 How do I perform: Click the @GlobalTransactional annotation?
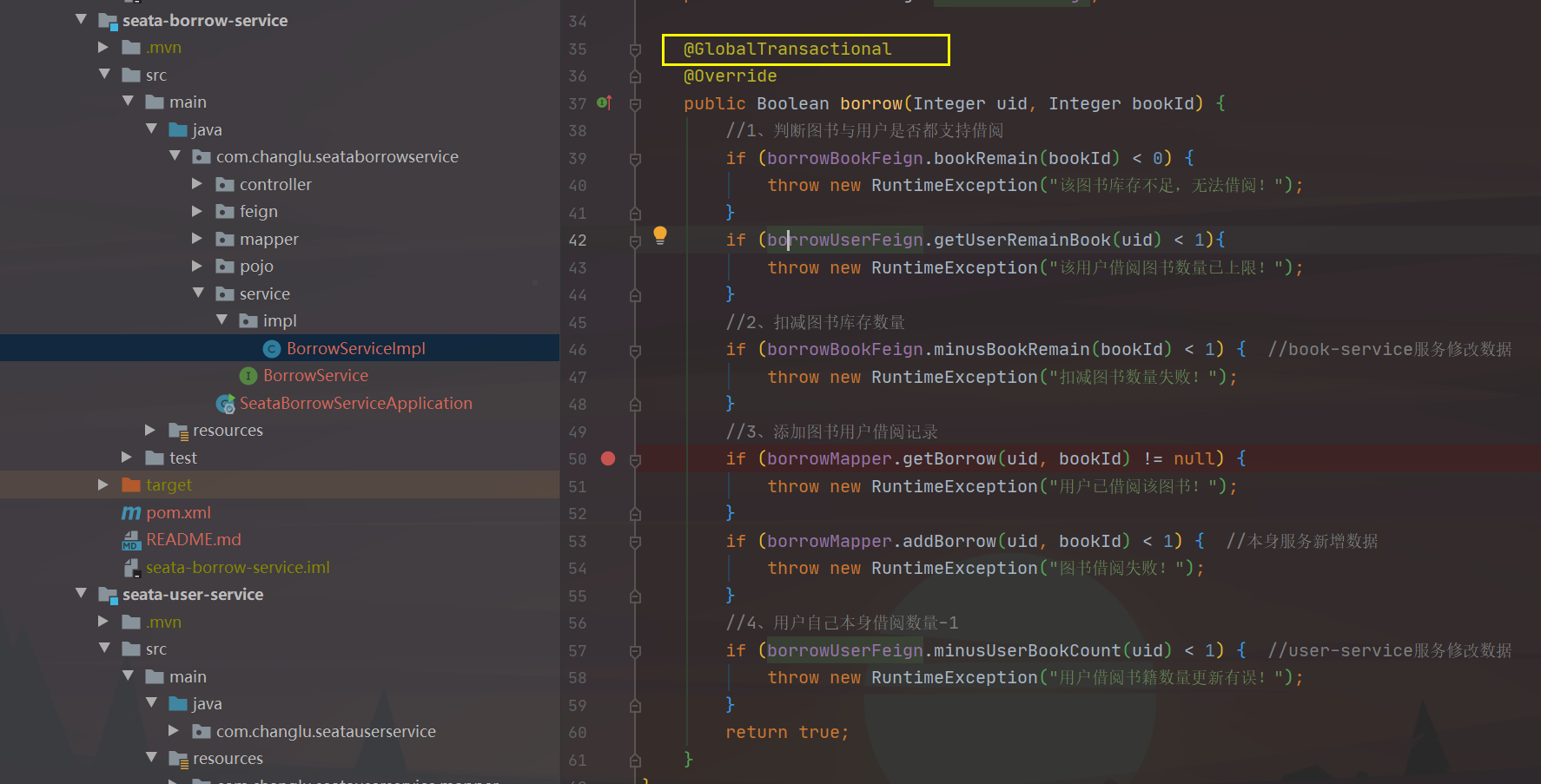point(787,49)
